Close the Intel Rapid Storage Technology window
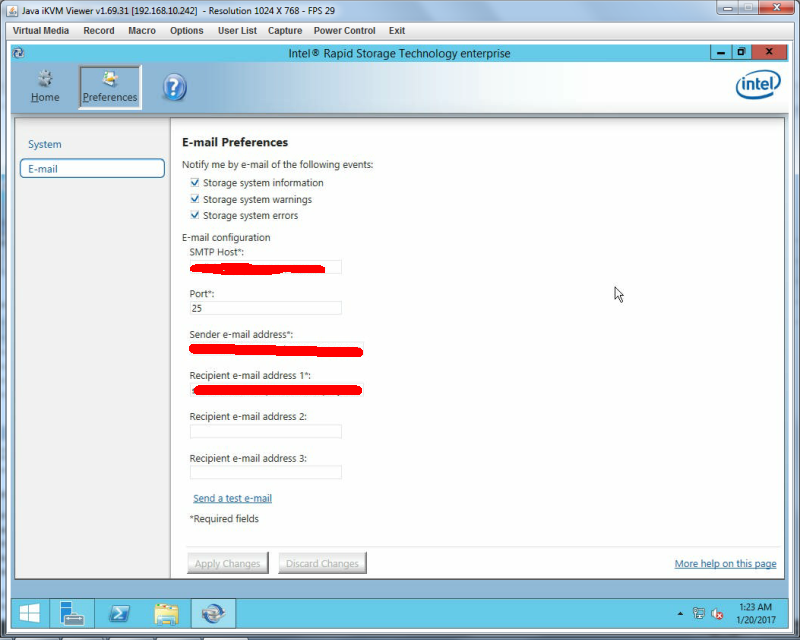This screenshot has width=800, height=640. click(x=769, y=52)
